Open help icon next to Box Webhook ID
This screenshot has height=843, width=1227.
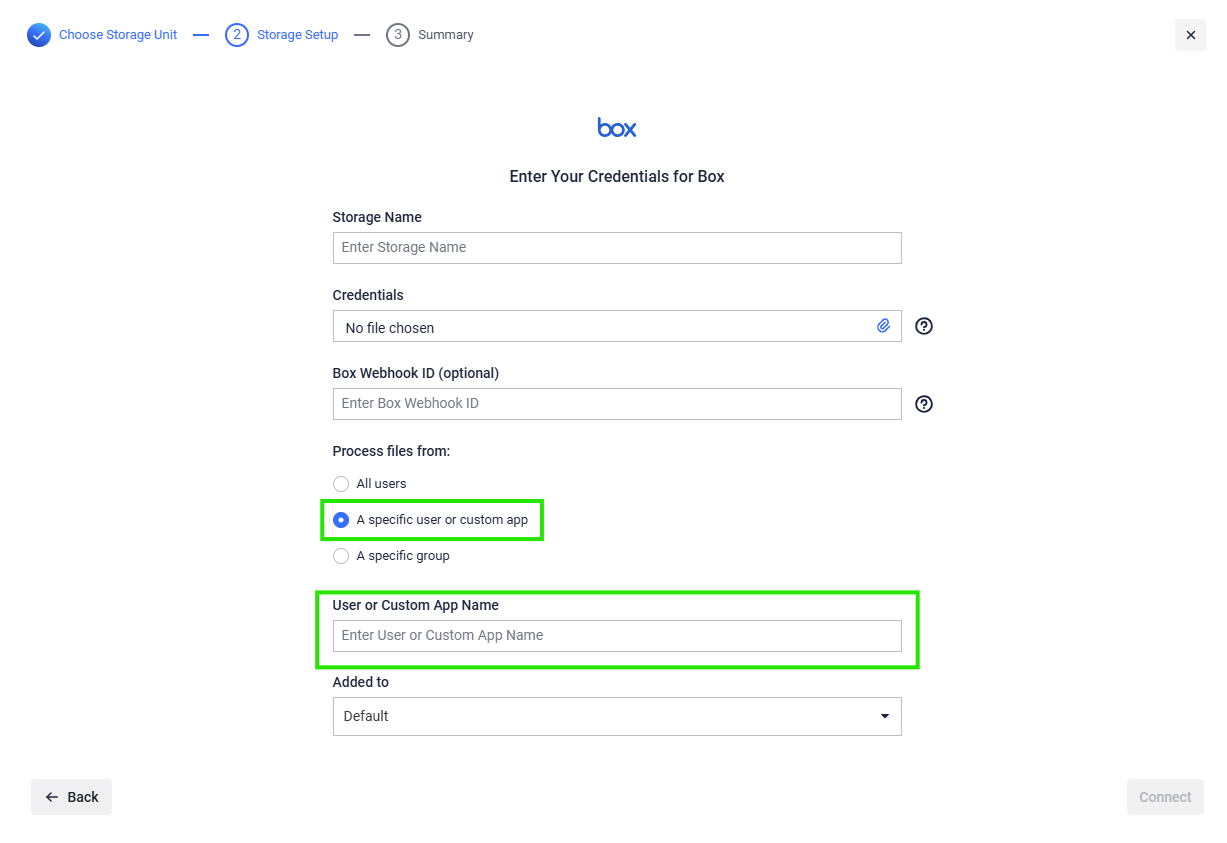point(924,404)
